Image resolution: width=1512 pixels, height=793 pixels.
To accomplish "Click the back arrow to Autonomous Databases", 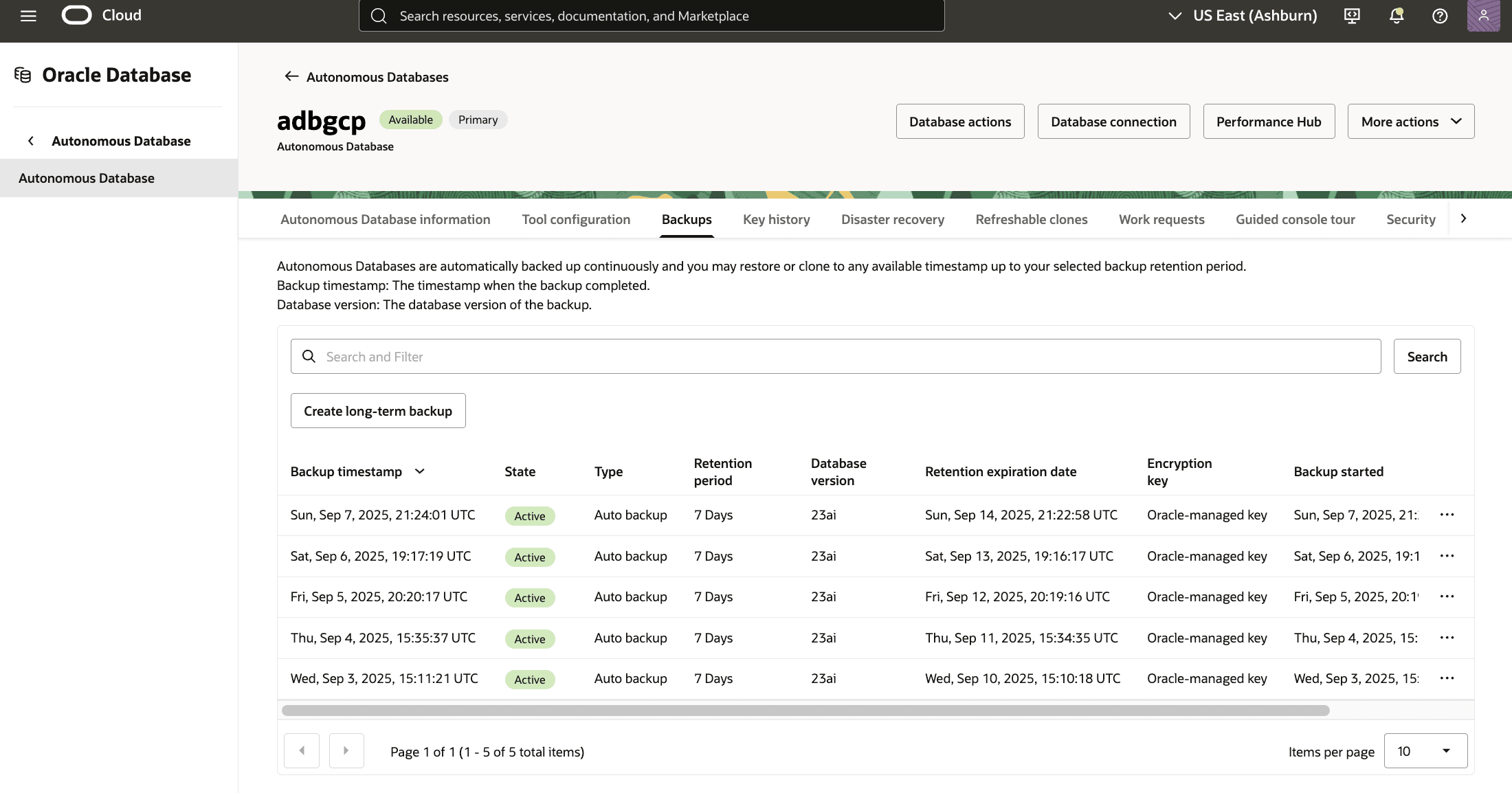I will (291, 76).
